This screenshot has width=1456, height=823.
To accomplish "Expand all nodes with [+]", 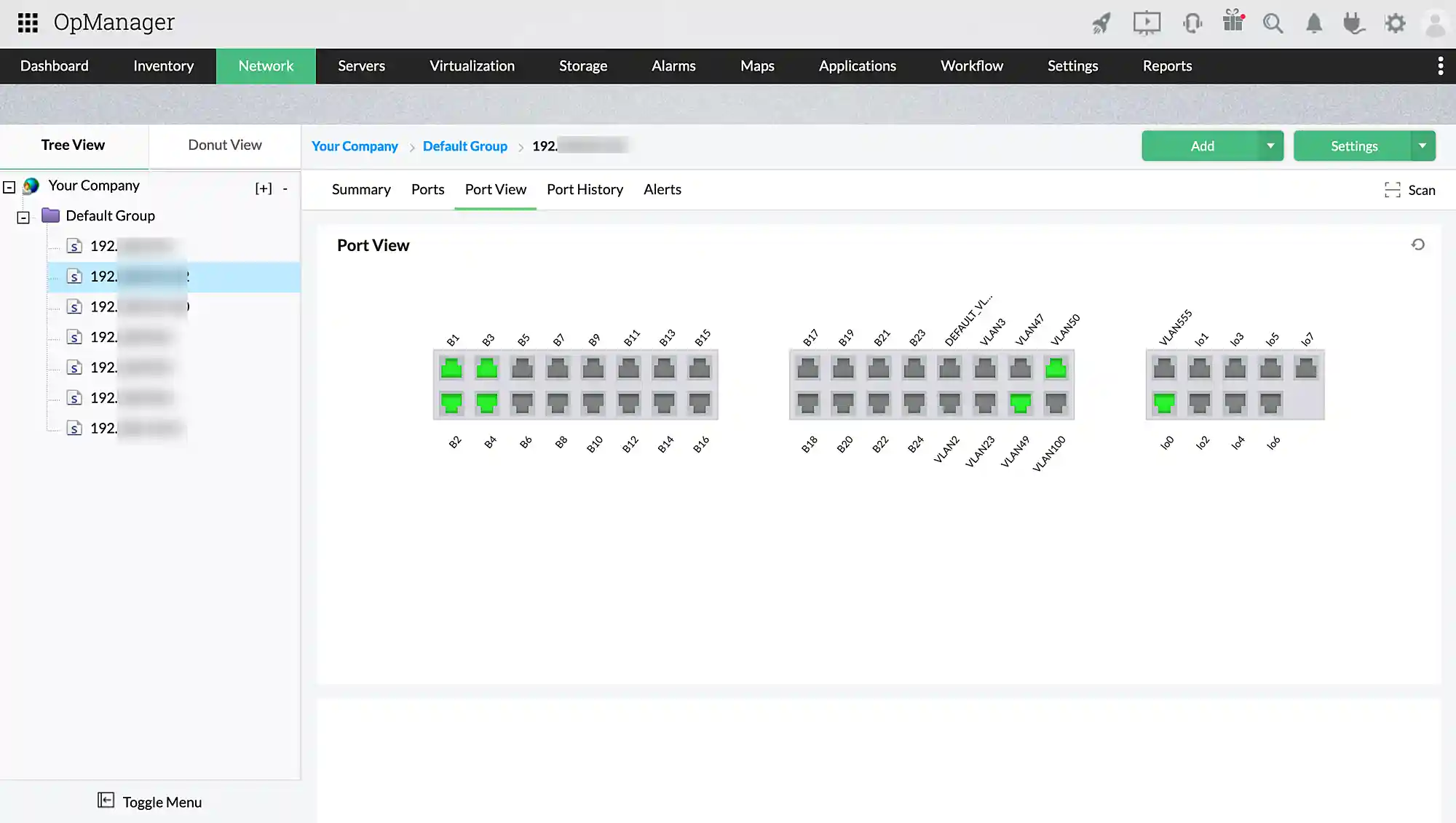I will pos(264,188).
